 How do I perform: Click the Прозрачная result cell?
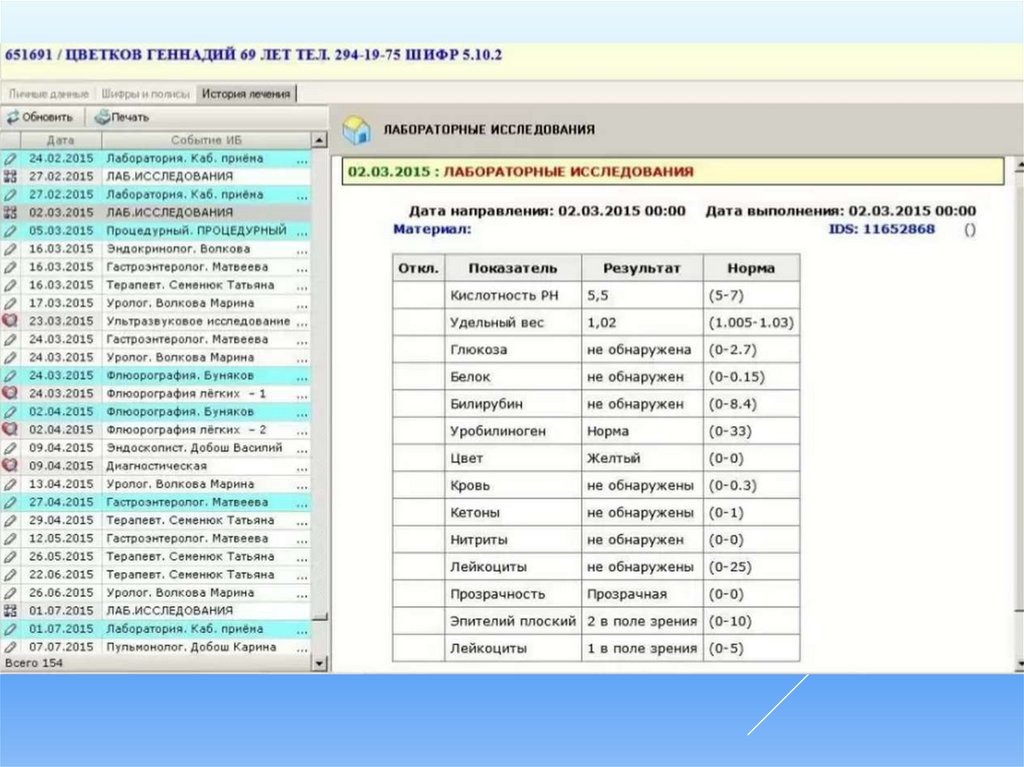point(642,595)
